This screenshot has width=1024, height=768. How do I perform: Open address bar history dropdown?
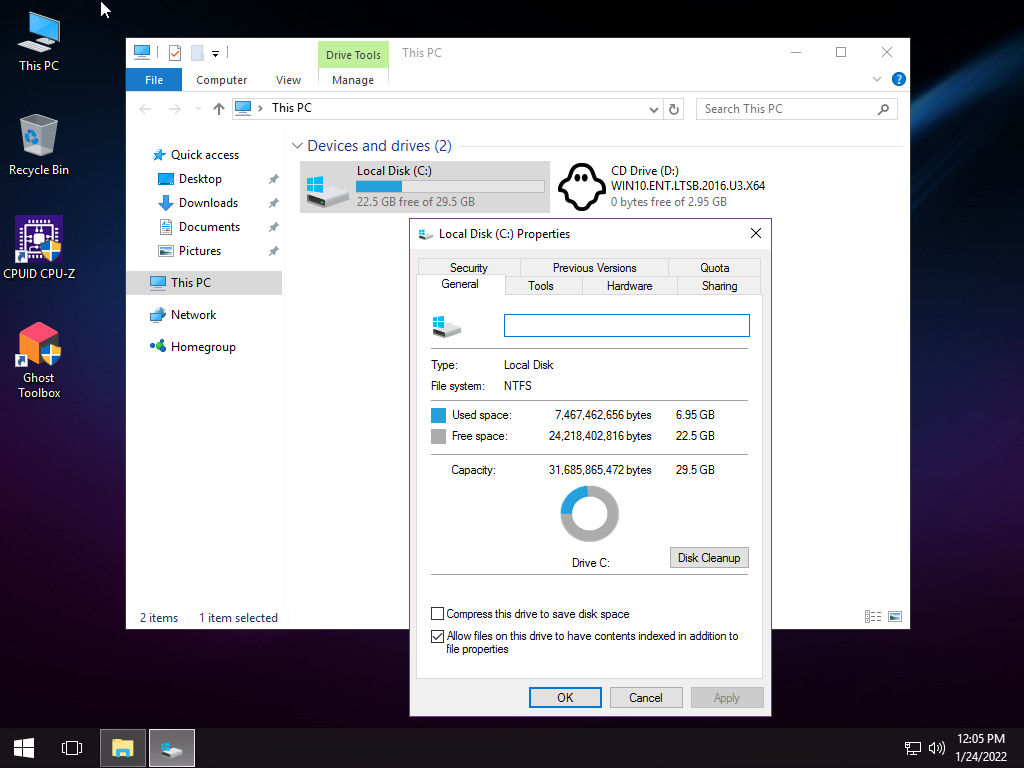(x=653, y=109)
